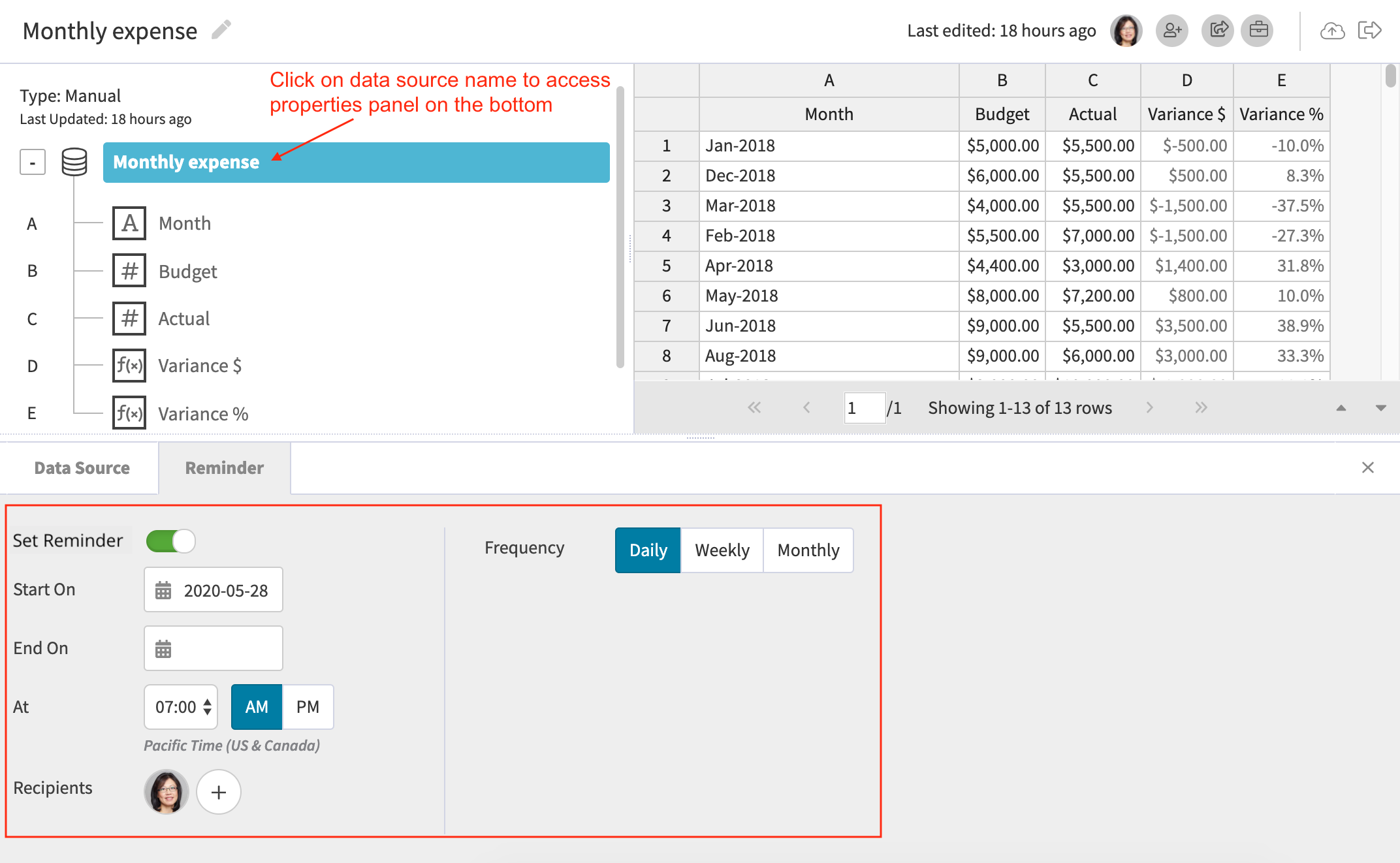Click the database icon next to Monthly expense
Image resolution: width=1400 pixels, height=863 pixels.
74,162
